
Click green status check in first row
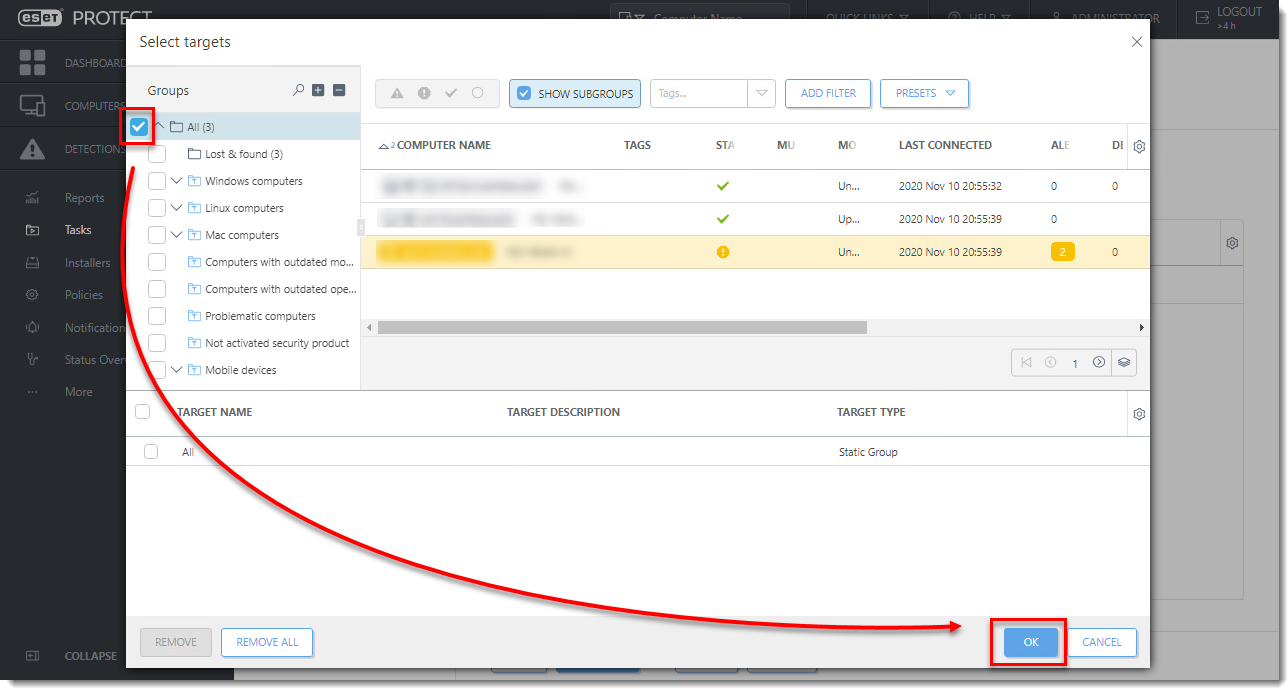coord(723,186)
